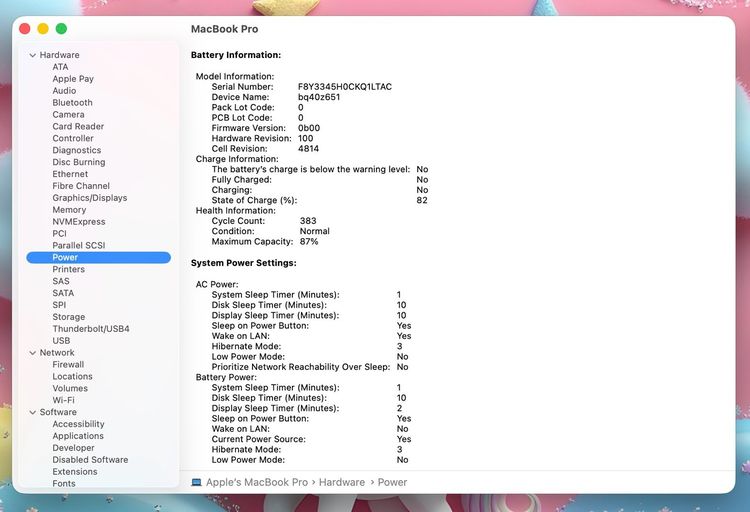Select the Hardware category label
Viewport: 750px width, 512px height.
click(x=59, y=55)
